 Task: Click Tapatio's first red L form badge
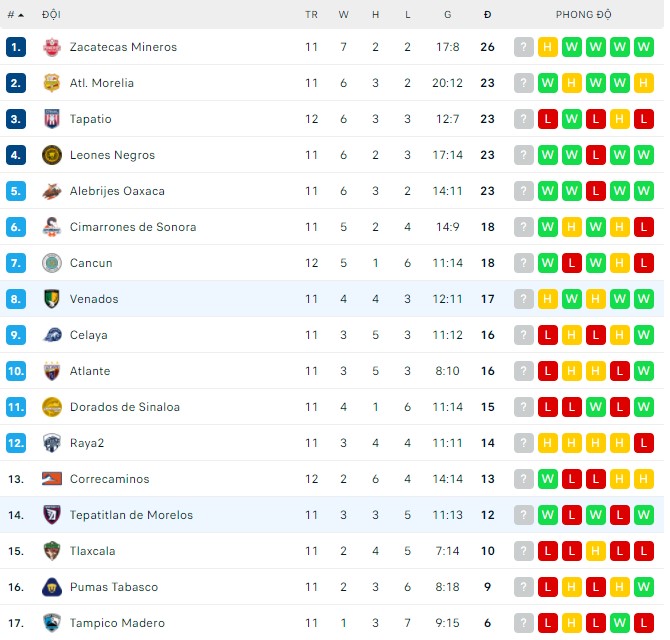tap(548, 119)
